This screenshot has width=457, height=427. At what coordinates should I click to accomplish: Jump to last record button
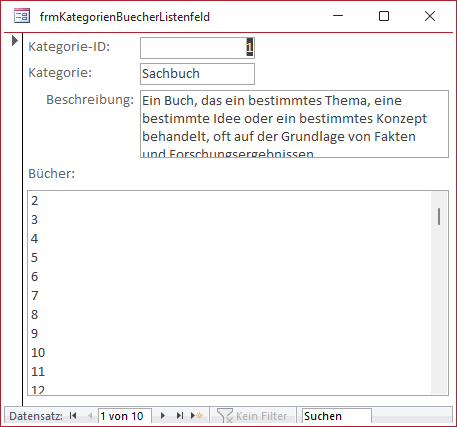point(180,416)
